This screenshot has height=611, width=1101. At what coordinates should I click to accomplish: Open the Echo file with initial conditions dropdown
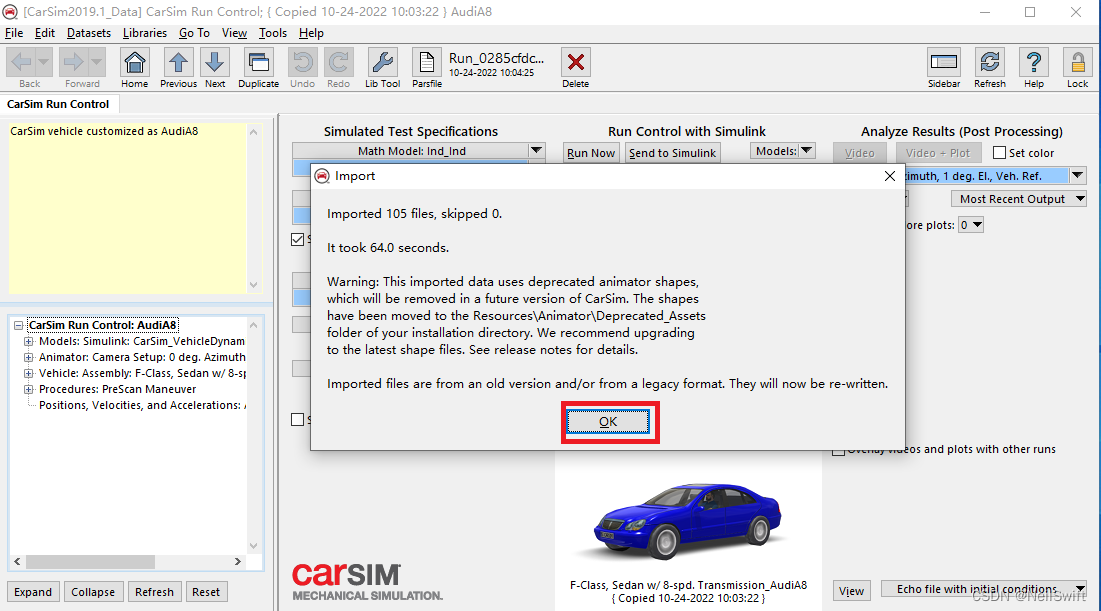click(984, 589)
